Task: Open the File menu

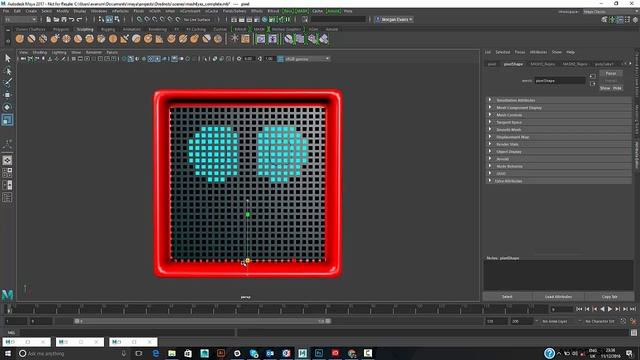Action: coord(6,11)
